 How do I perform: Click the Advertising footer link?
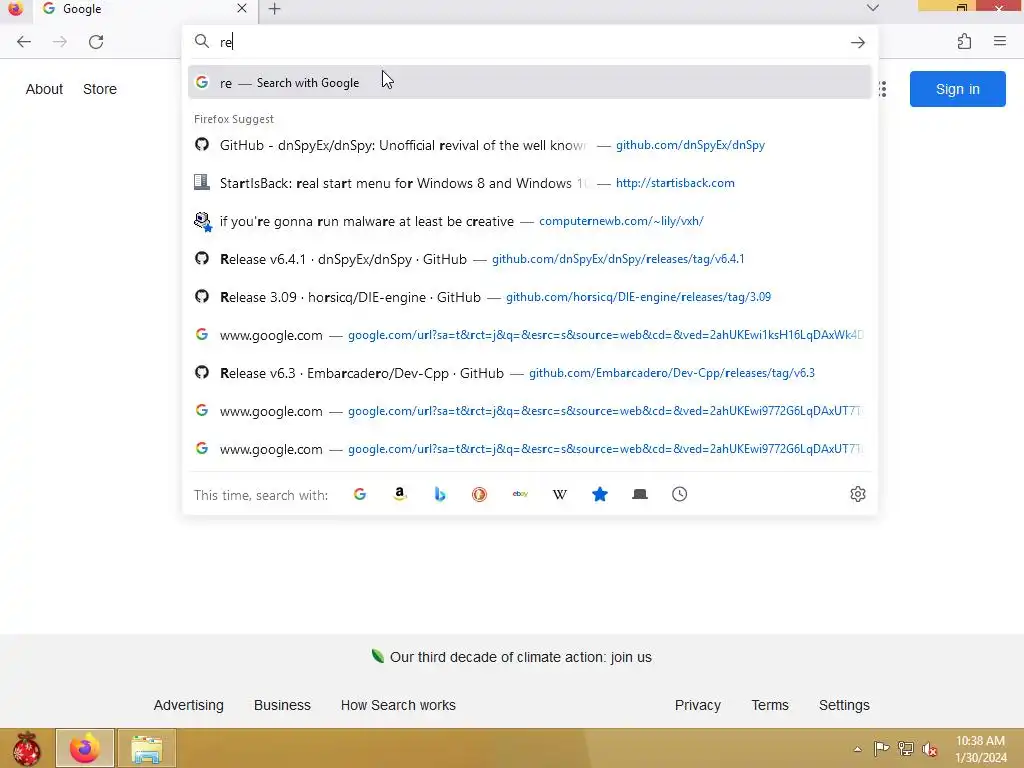188,705
